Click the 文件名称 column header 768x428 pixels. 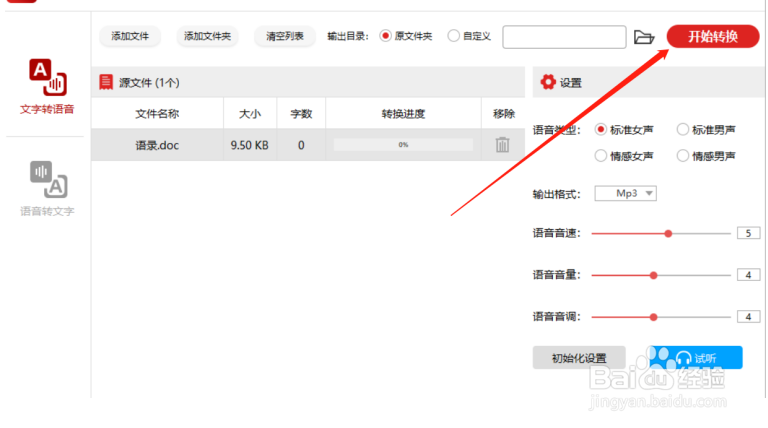[157, 114]
